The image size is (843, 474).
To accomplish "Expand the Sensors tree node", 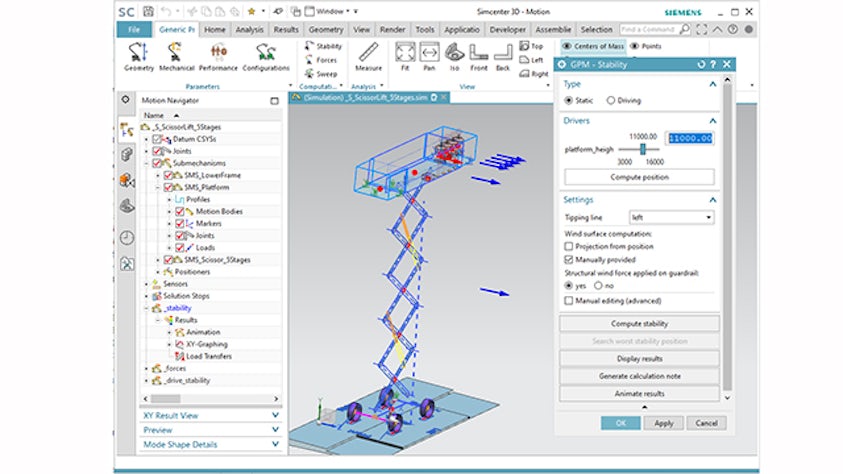I will [146, 284].
